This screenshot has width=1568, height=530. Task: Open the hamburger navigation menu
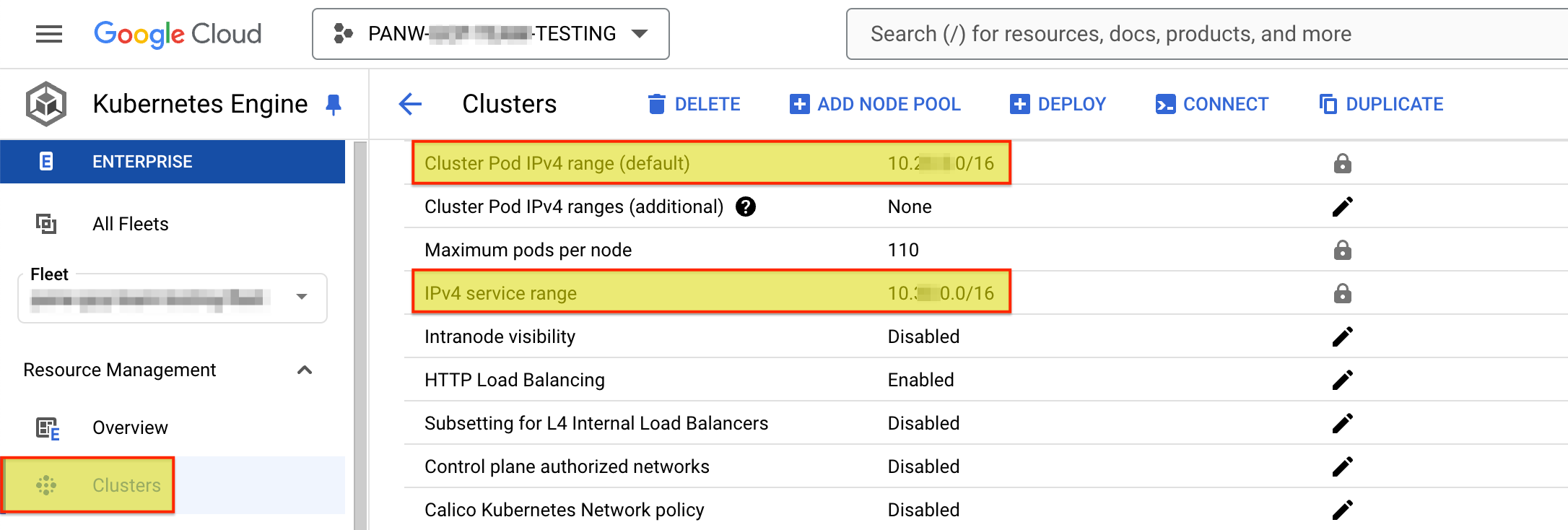(x=49, y=34)
